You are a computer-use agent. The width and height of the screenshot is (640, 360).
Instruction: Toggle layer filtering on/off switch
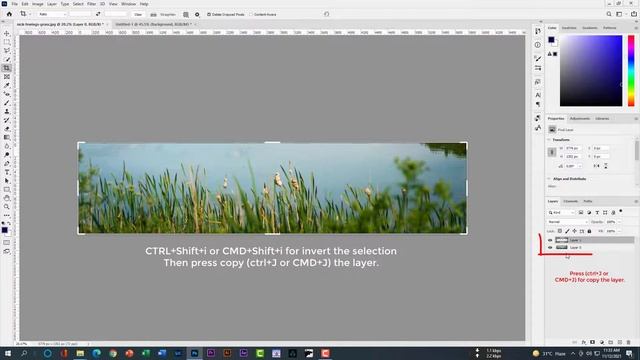coord(621,211)
